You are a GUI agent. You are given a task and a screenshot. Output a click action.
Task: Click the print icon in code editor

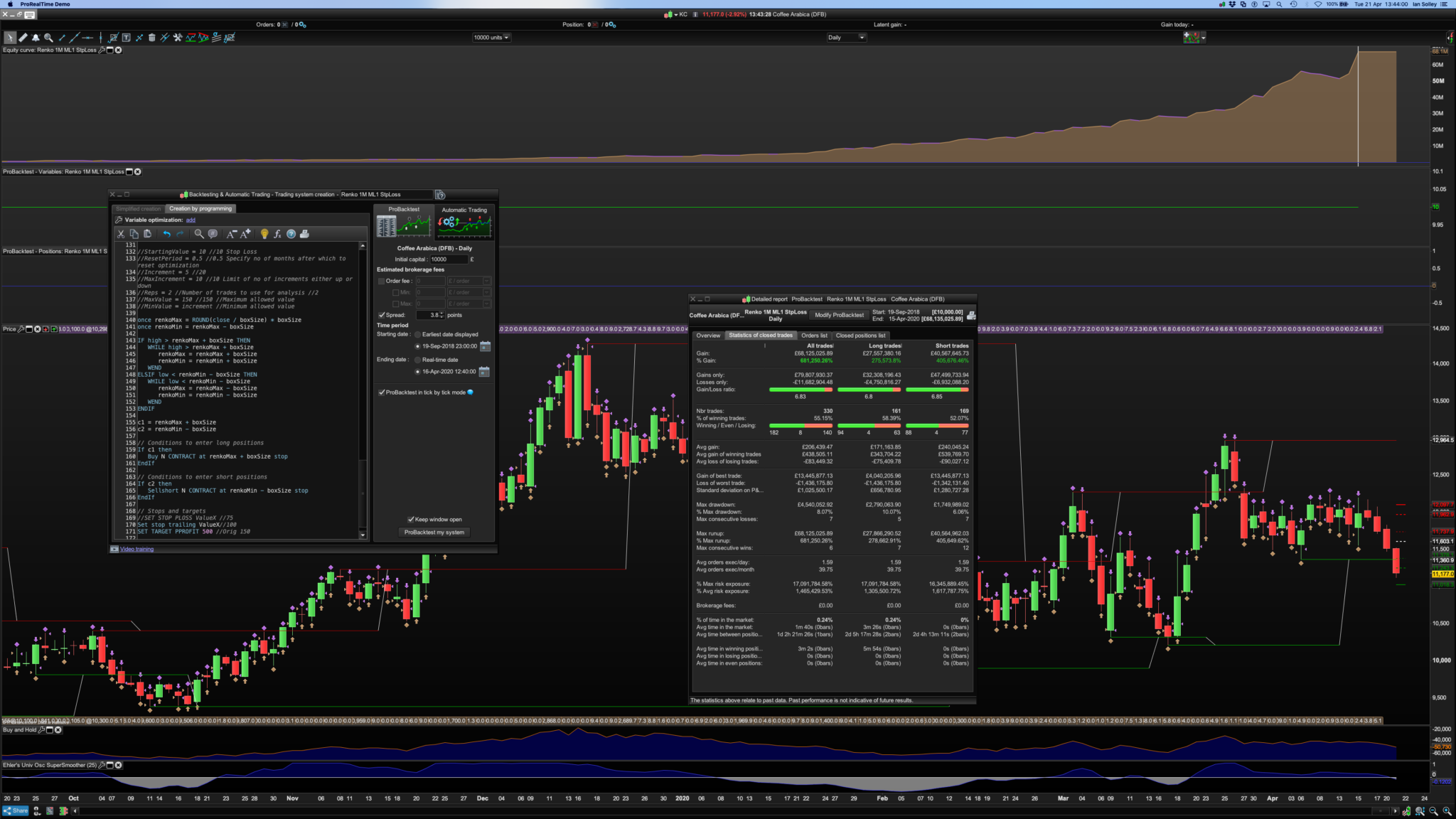tap(304, 234)
